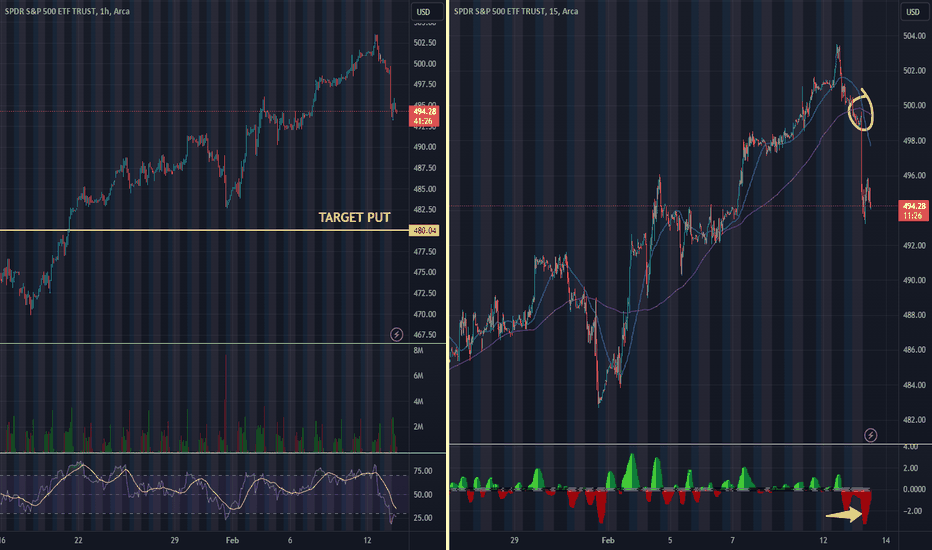
Task: Click date 22 on the 1h time axis
Action: pos(78,540)
